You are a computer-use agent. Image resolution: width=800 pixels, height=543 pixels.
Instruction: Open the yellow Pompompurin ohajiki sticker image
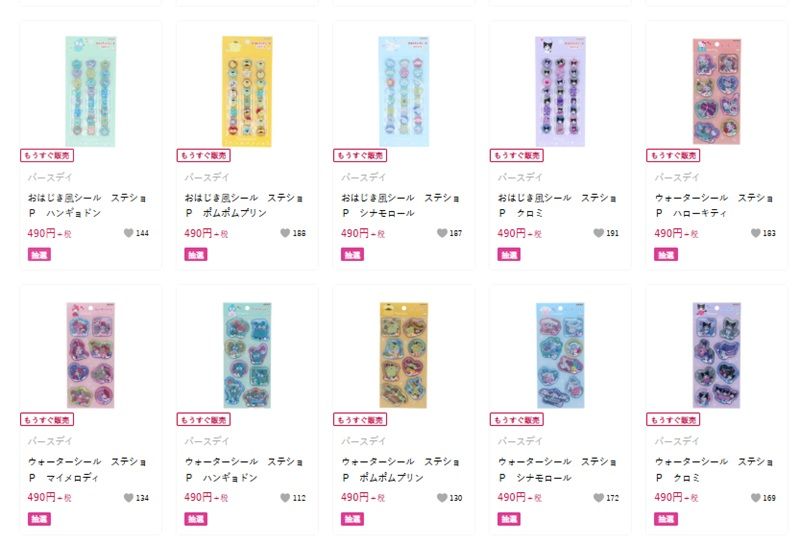[x=247, y=91]
